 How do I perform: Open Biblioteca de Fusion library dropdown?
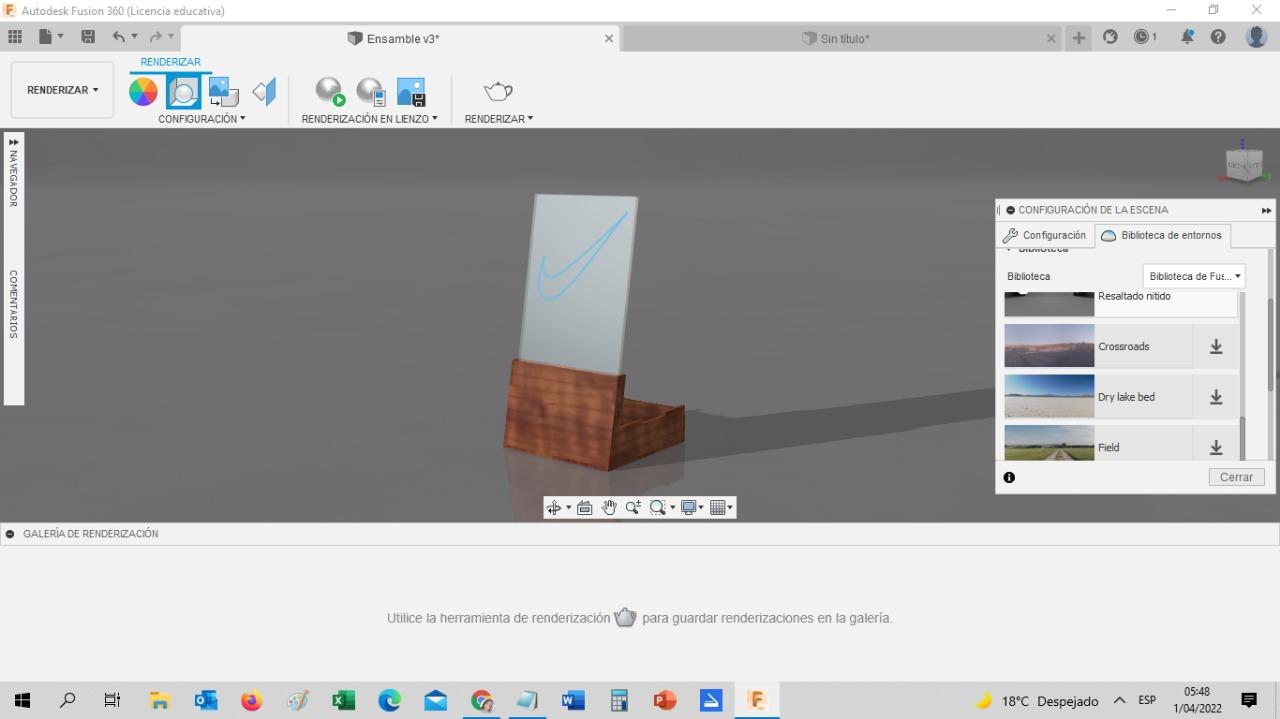point(1194,276)
